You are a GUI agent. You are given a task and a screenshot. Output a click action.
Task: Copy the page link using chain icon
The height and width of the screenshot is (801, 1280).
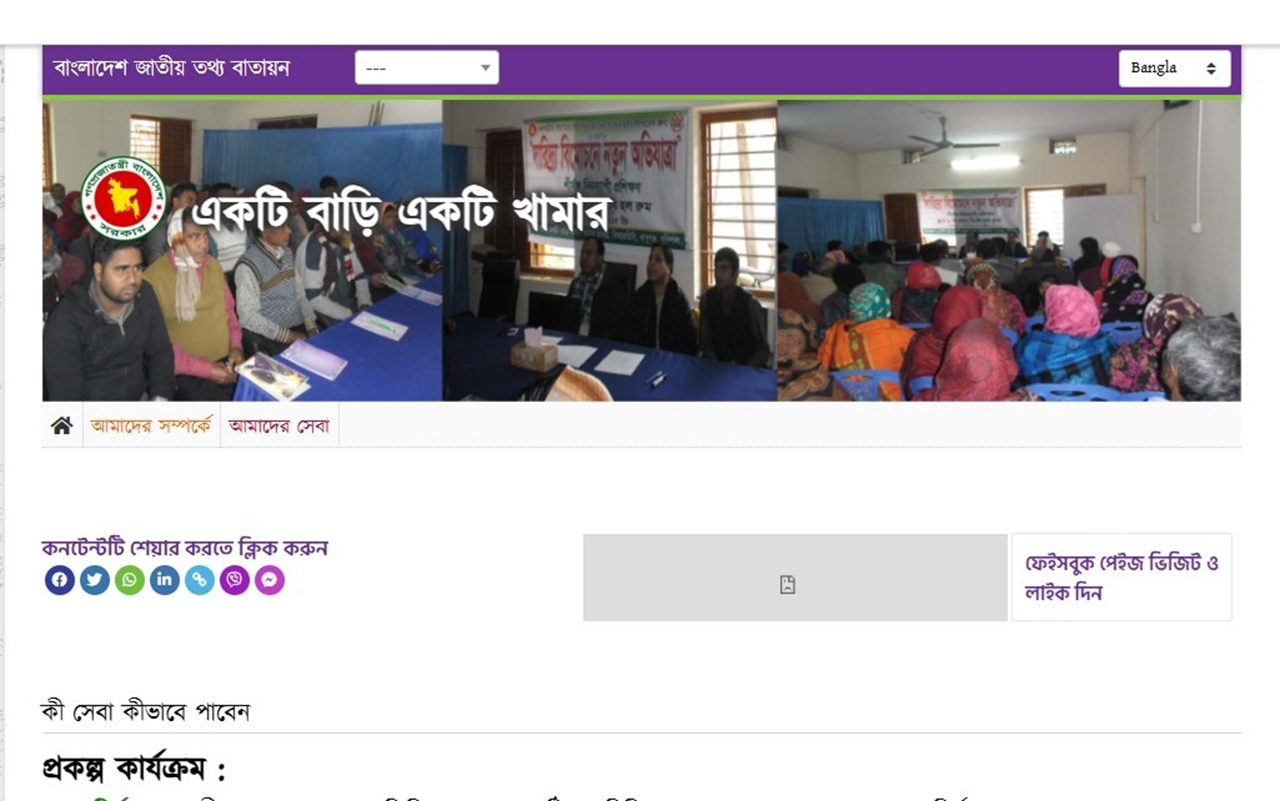tap(200, 580)
